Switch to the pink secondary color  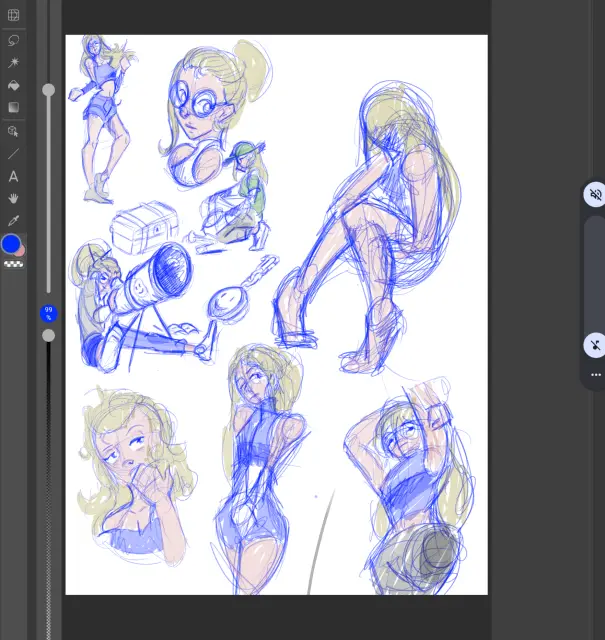(x=21, y=250)
